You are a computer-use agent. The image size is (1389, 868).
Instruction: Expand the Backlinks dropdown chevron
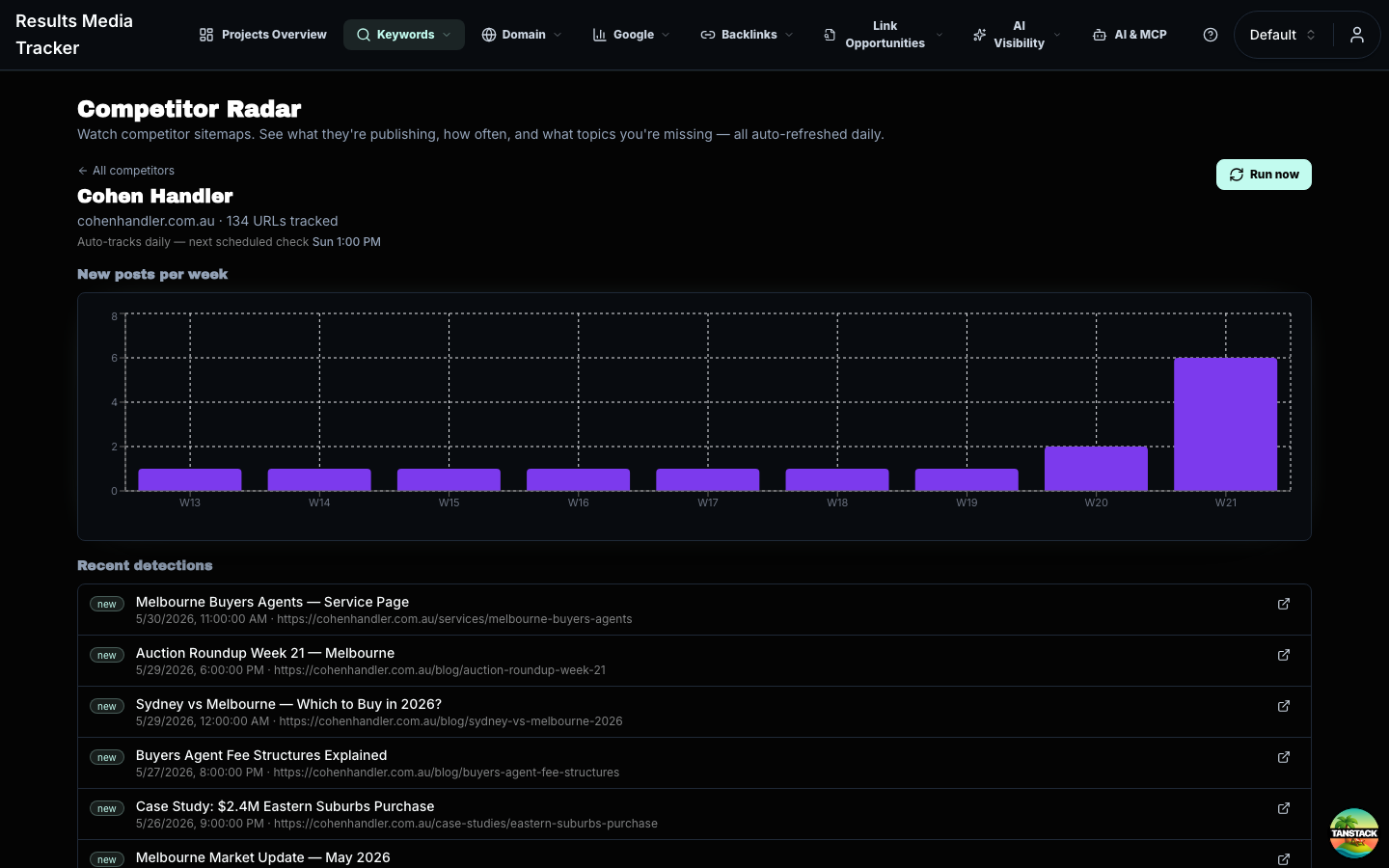(x=789, y=35)
